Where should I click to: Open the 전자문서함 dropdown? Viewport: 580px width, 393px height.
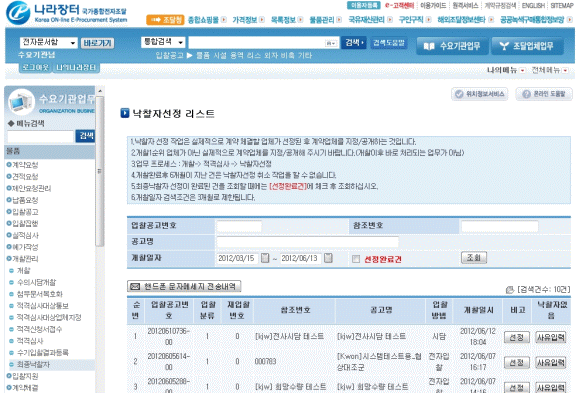[48, 43]
